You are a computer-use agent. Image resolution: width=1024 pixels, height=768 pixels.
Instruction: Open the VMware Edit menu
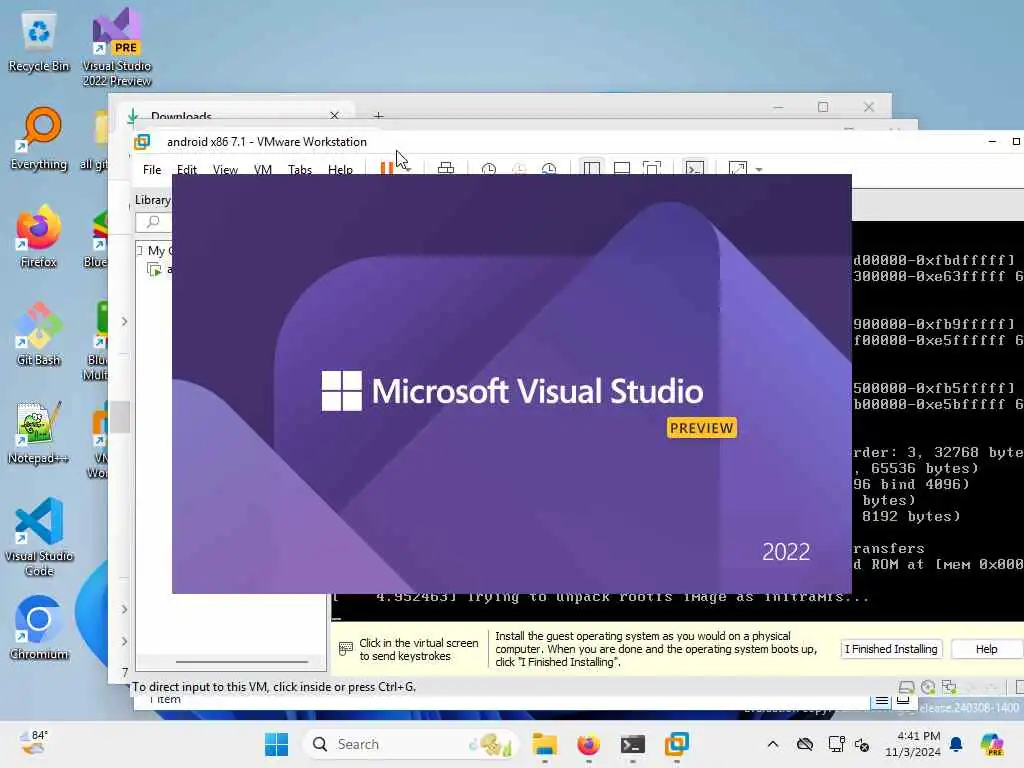click(187, 170)
